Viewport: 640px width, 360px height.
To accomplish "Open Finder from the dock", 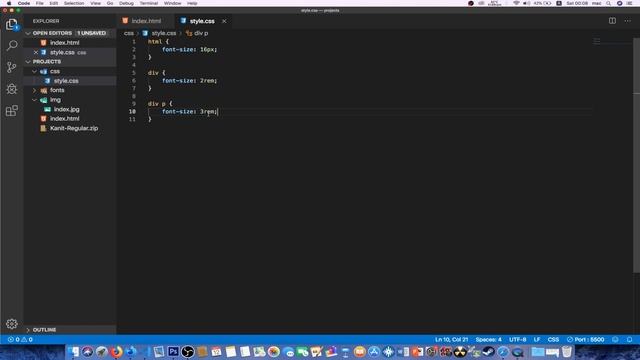I will (73, 351).
